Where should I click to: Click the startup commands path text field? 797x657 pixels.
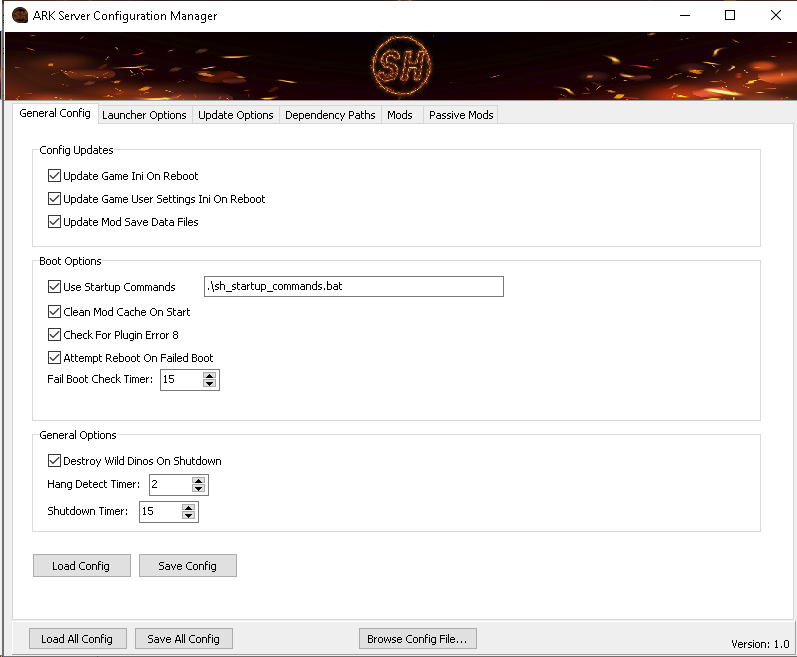(x=353, y=287)
